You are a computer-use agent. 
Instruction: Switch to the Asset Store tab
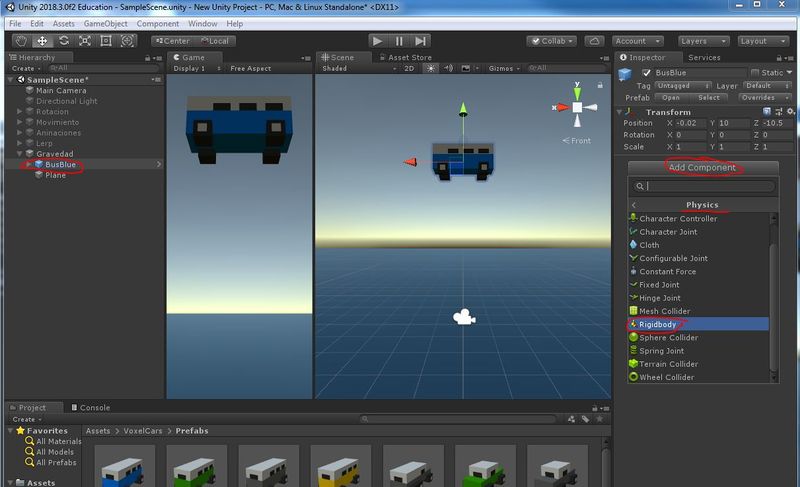click(x=405, y=58)
